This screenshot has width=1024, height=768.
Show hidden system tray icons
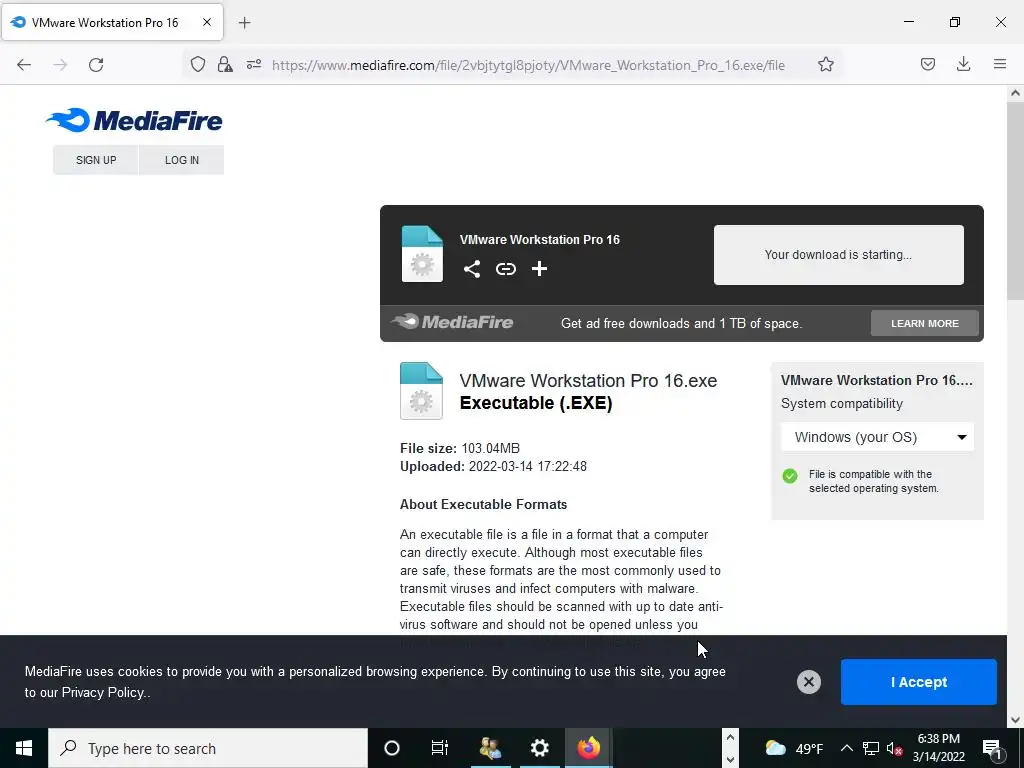(846, 748)
